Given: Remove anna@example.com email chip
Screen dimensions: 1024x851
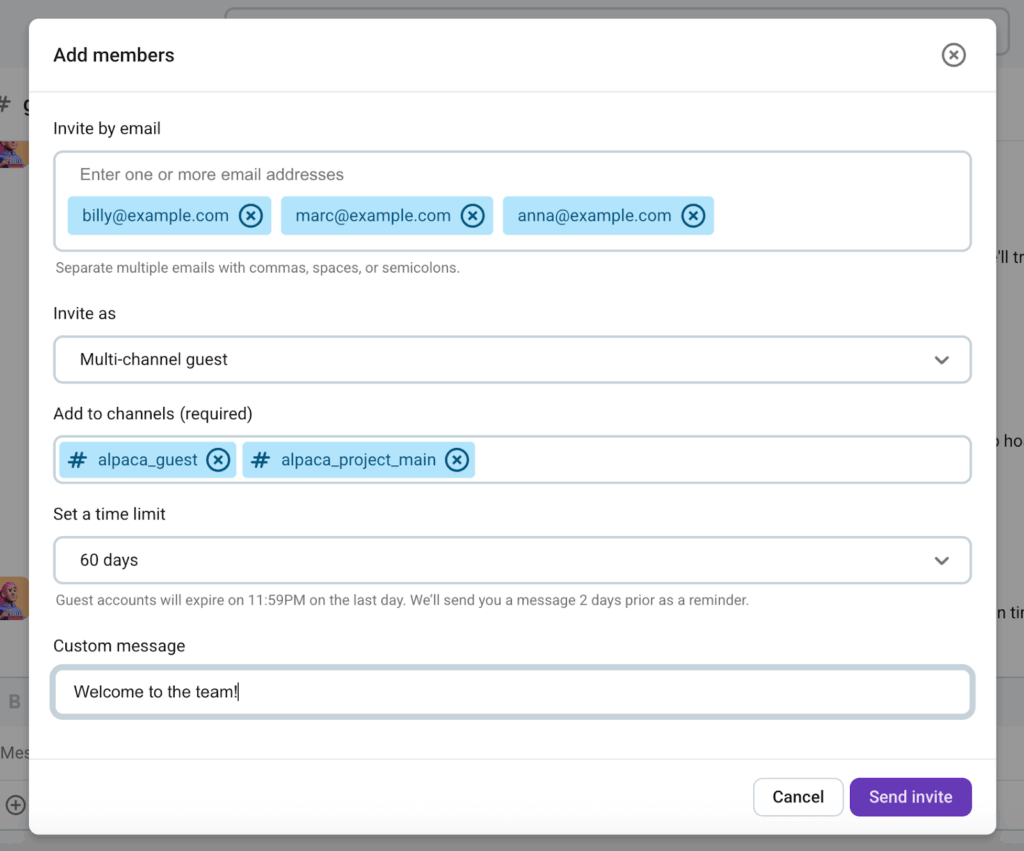Looking at the screenshot, I should (x=693, y=216).
